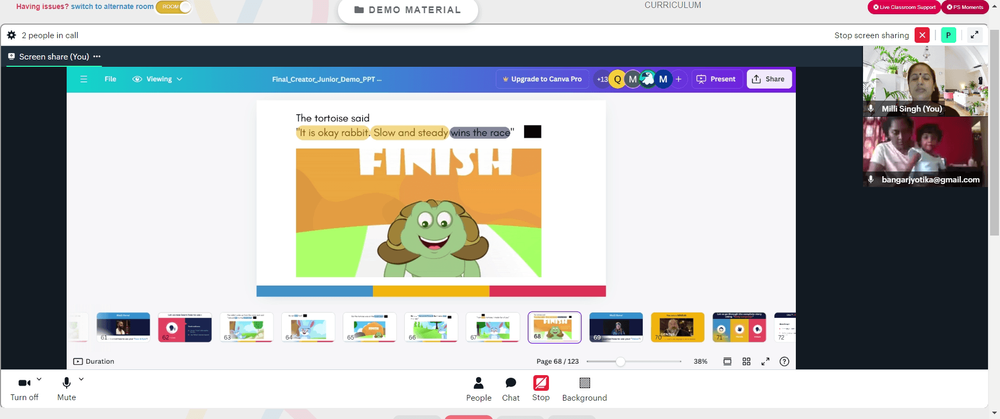Select slide thumbnail 64
Screen dimensions: 1000x419
308,327
